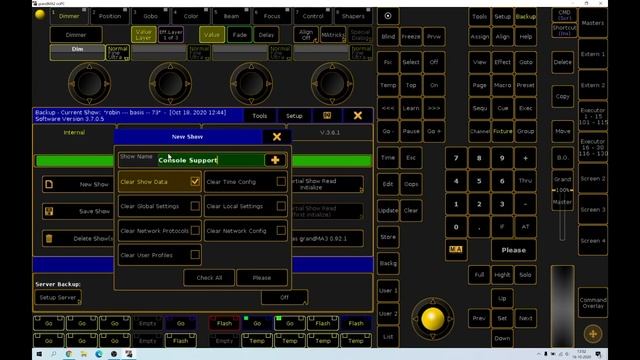The height and width of the screenshot is (360, 640).
Task: Click Check All in New Show dialog
Action: point(209,278)
